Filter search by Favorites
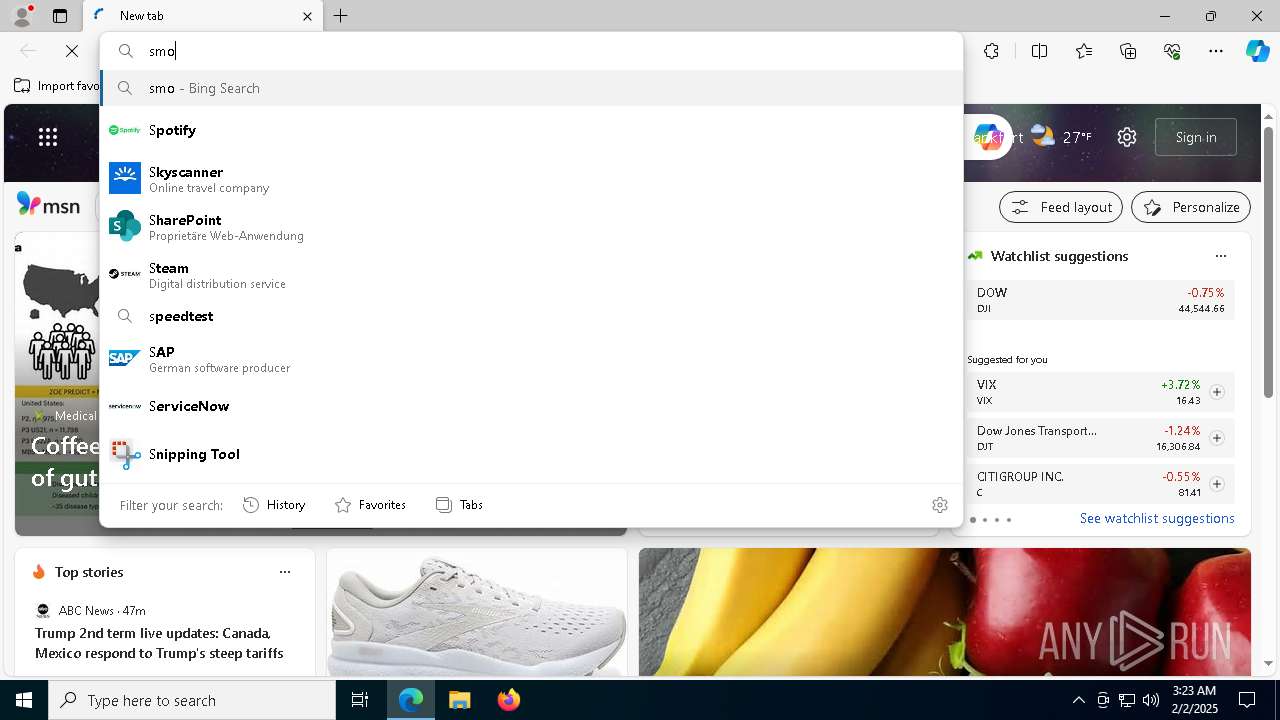The image size is (1280, 720). tap(370, 505)
